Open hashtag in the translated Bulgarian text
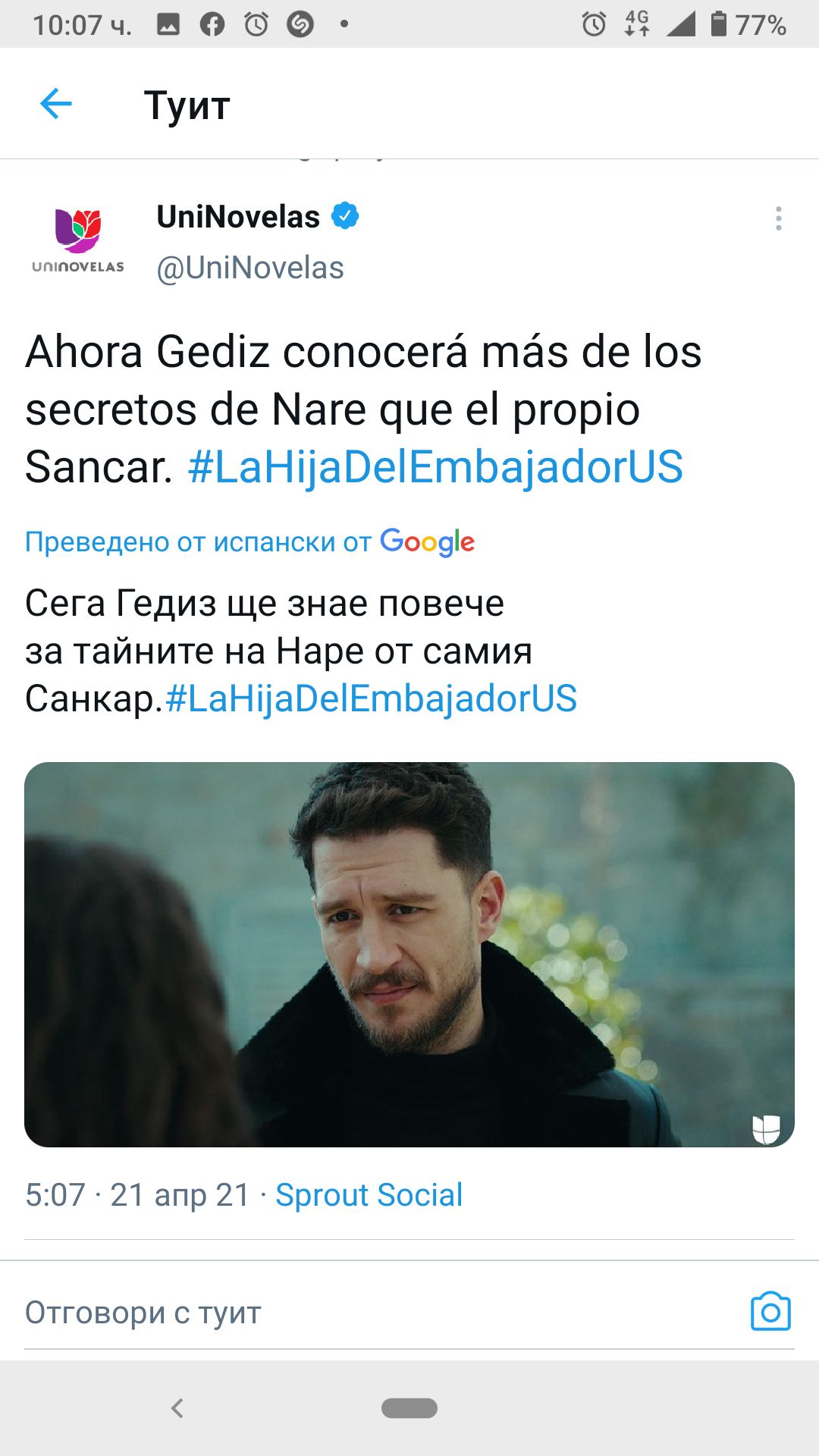The width and height of the screenshot is (819, 1456). [x=371, y=698]
